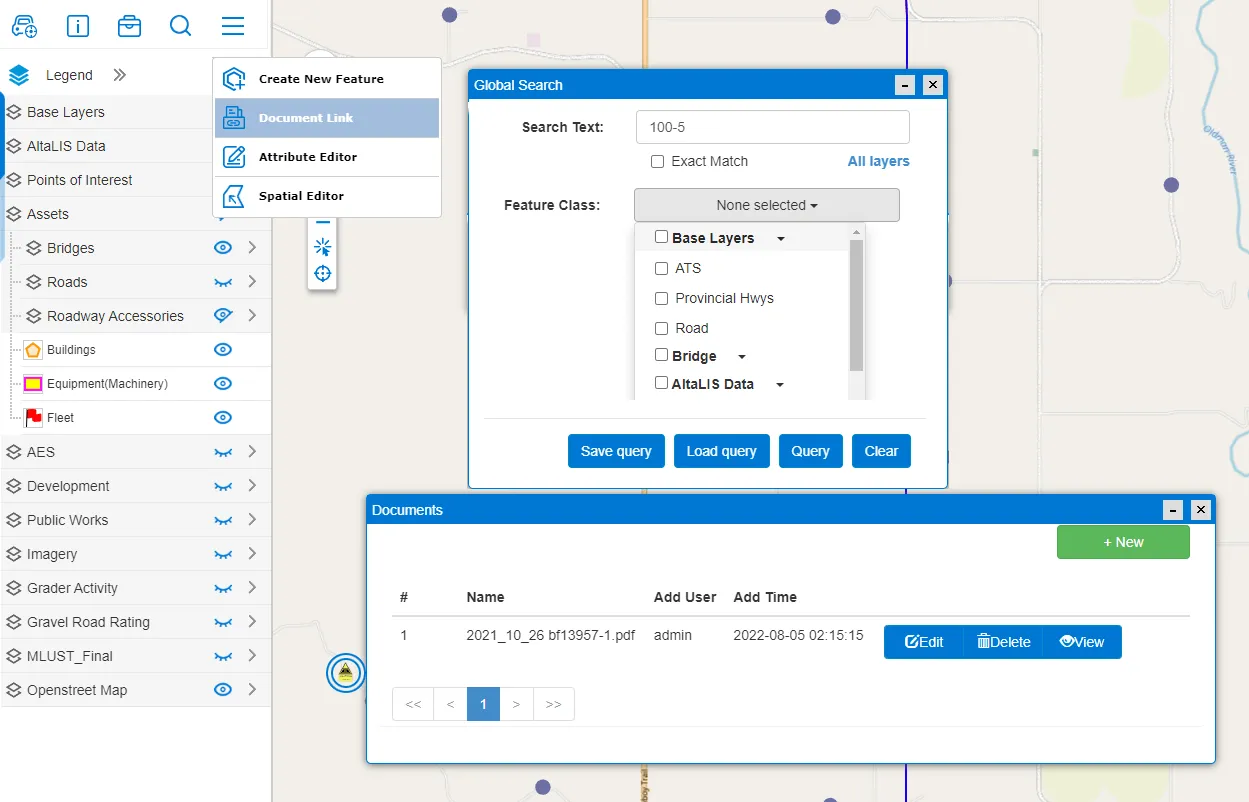Open the Feature Class None selected dropdown
This screenshot has height=802, width=1249.
tap(767, 205)
